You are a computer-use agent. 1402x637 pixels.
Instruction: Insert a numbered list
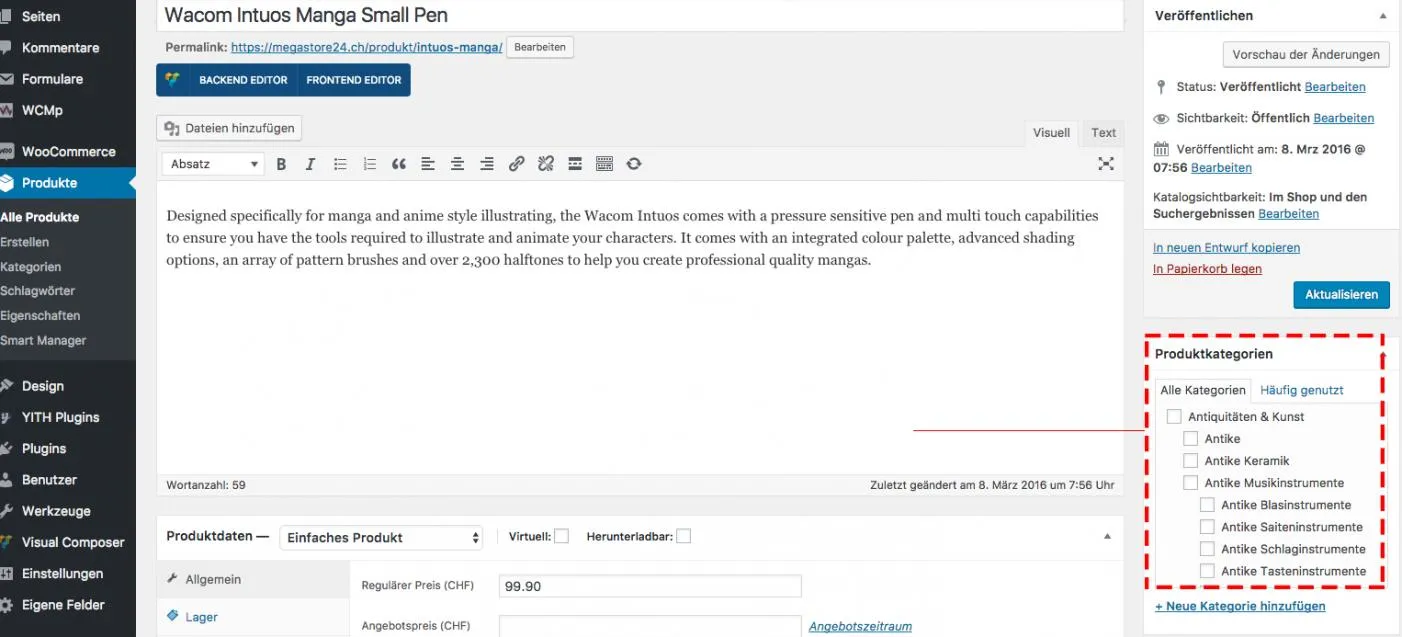369,164
